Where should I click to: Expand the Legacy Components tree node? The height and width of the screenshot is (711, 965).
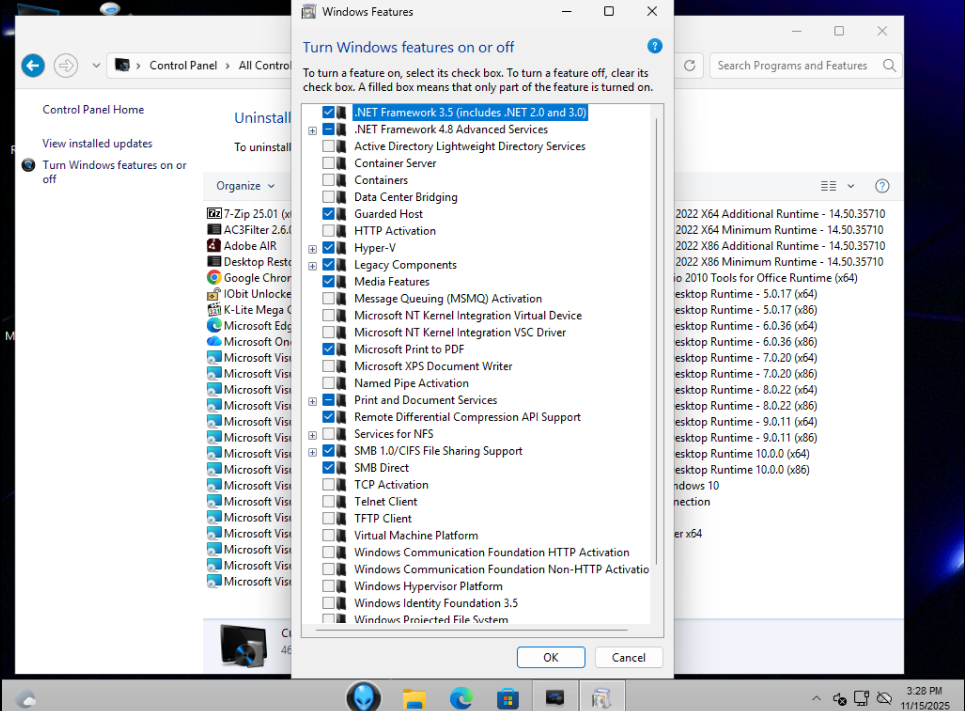tap(313, 266)
